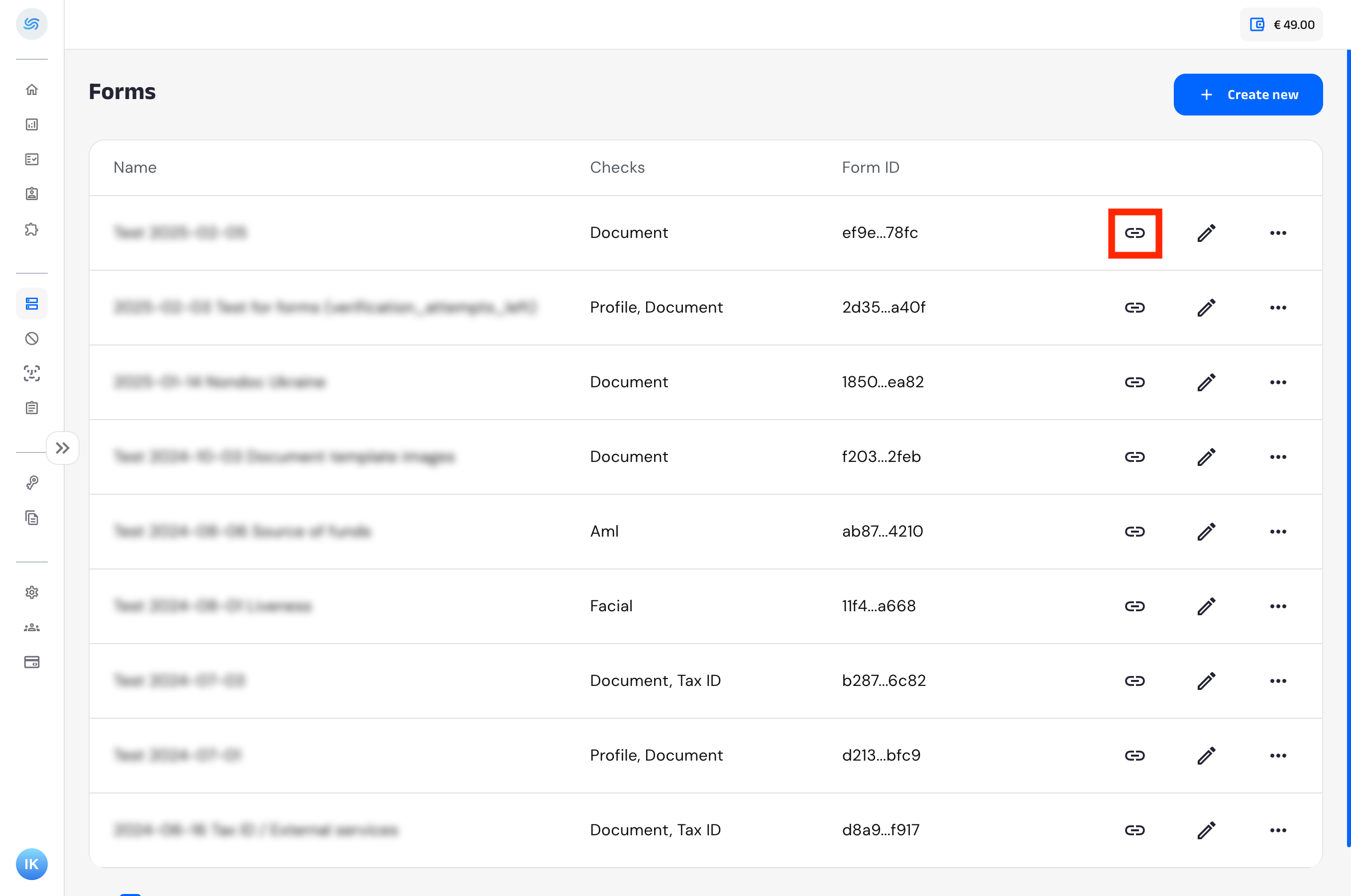Open more options for form ef9e...78fc
Image resolution: width=1351 pixels, height=896 pixels.
pos(1278,233)
